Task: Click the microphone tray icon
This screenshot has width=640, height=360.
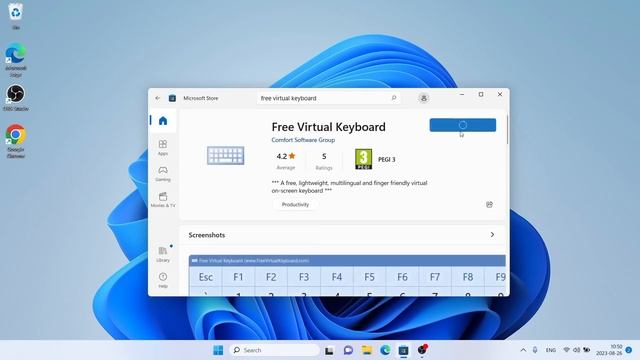Action: pos(535,350)
